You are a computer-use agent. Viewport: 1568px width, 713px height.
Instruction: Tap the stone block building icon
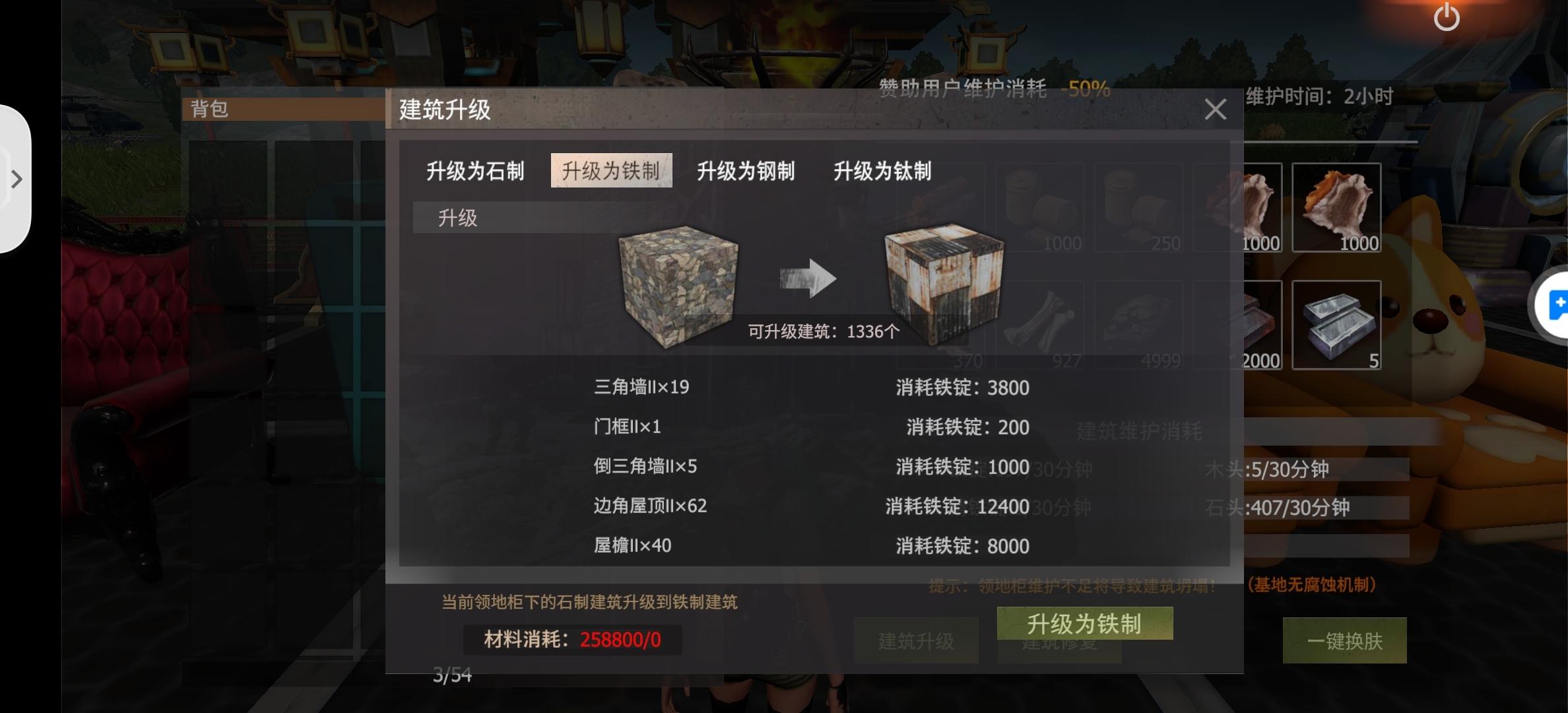point(678,285)
